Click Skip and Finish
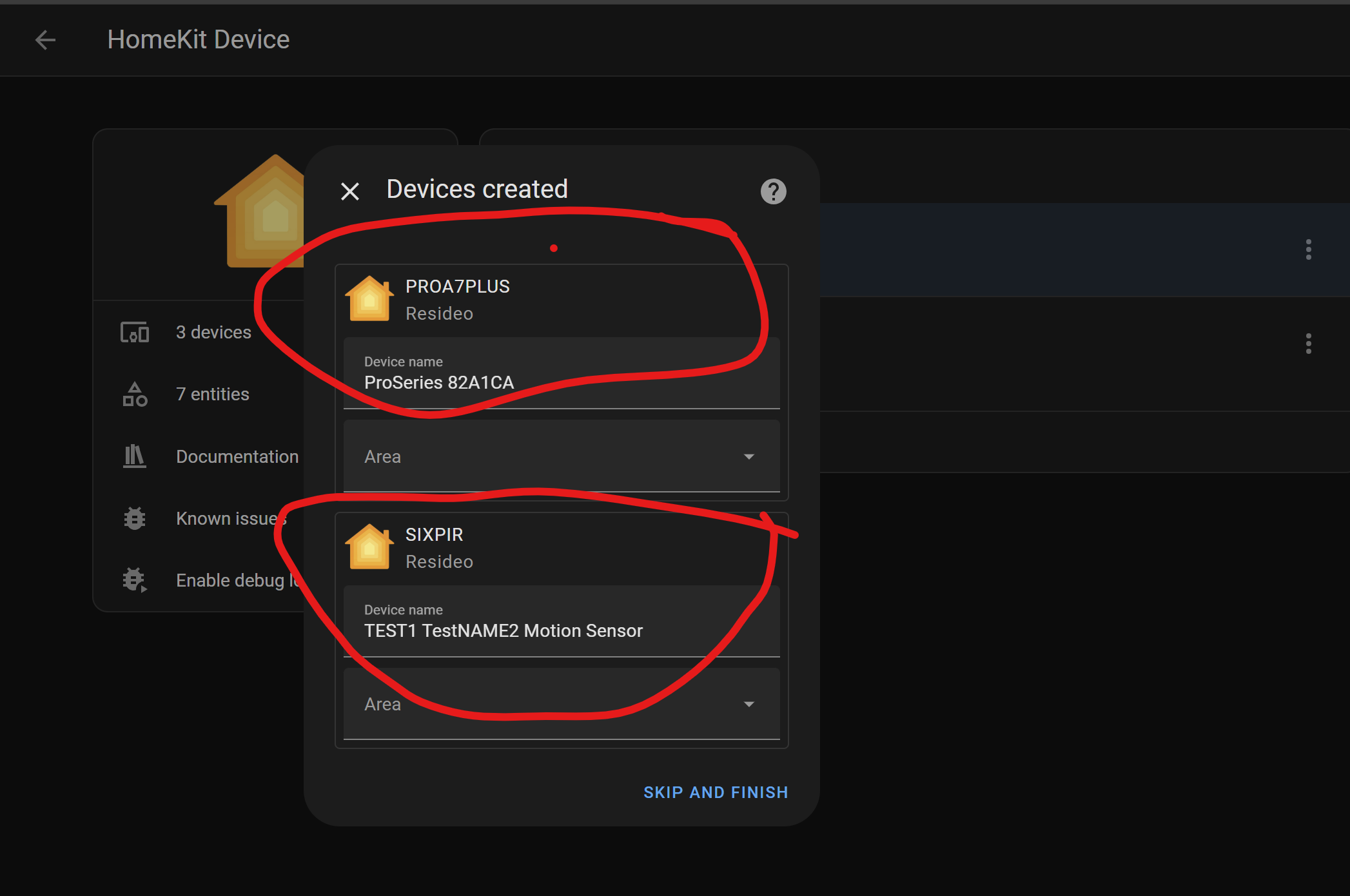The image size is (1350, 896). point(716,792)
